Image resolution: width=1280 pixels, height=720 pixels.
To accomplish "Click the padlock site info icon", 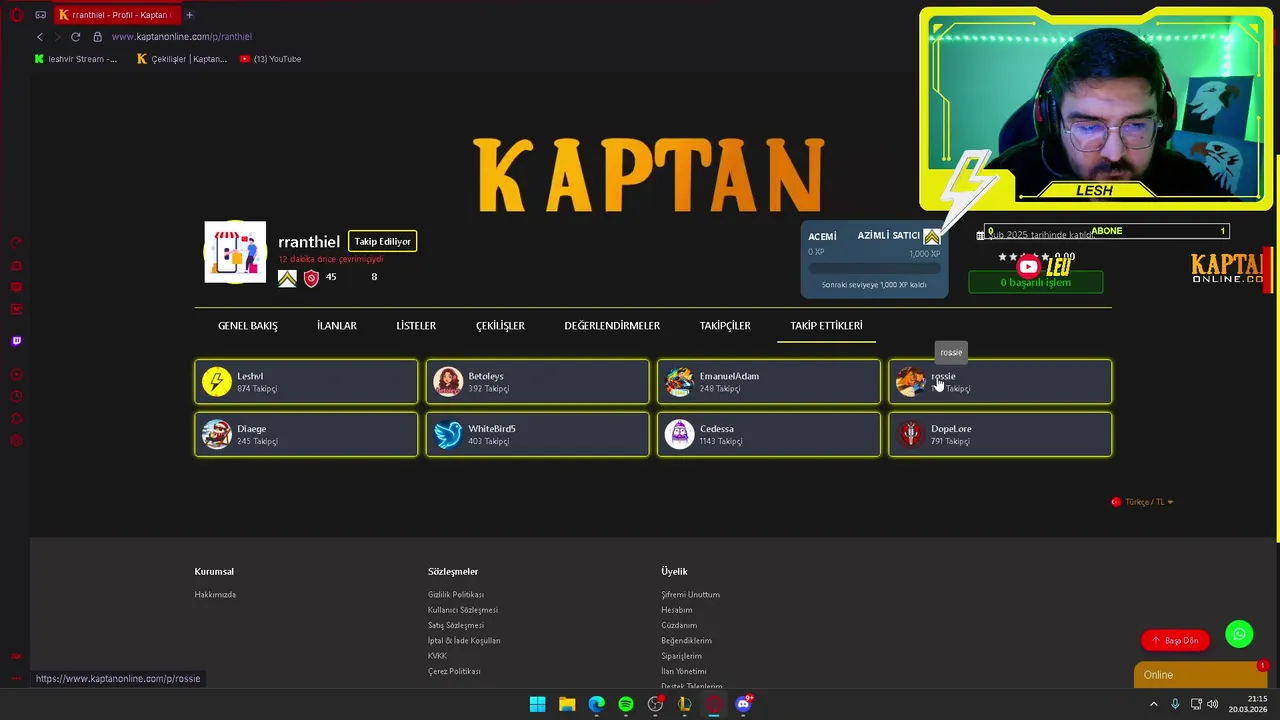I will pyautogui.click(x=97, y=37).
